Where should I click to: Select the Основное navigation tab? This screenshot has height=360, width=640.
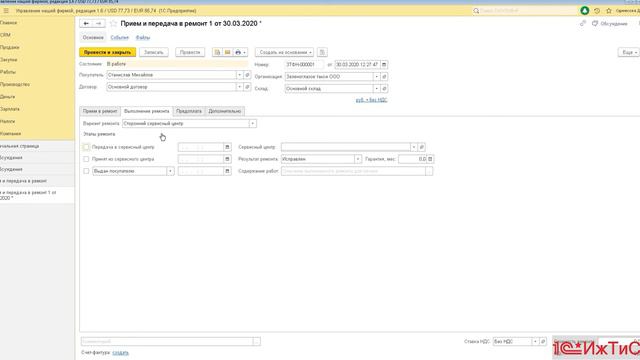93,38
